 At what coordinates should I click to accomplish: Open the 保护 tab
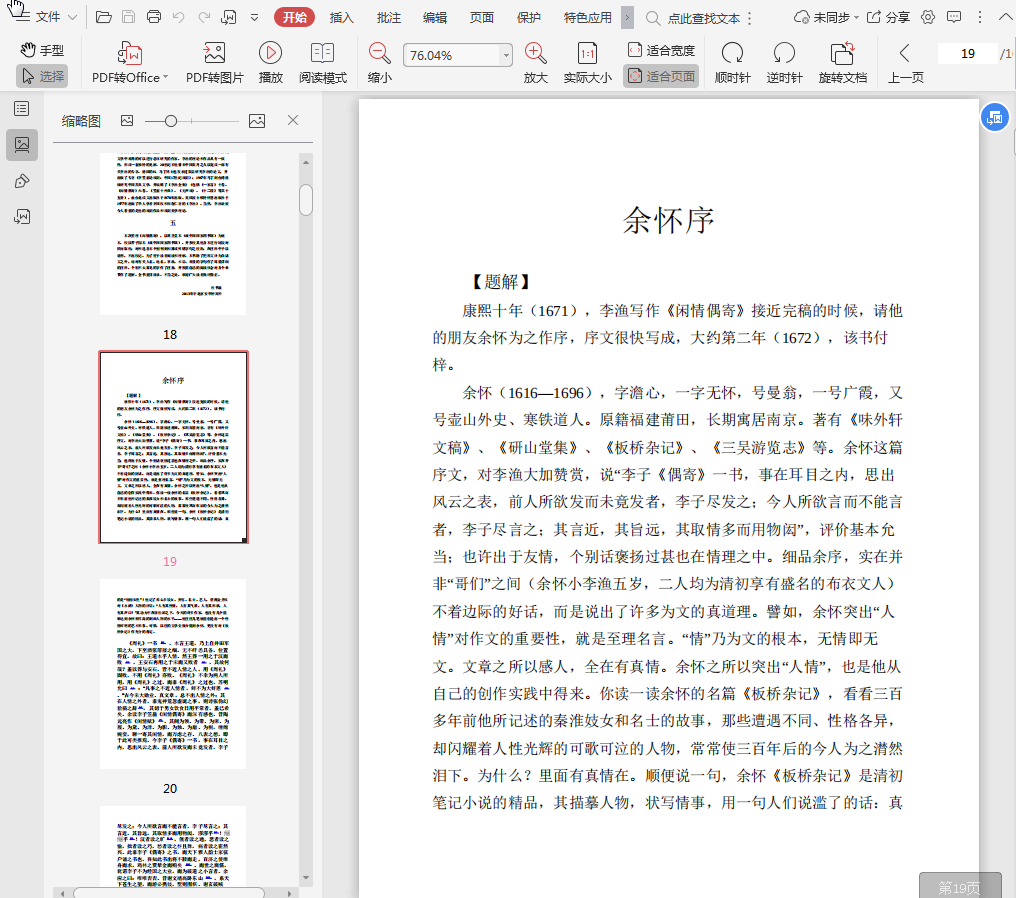529,17
